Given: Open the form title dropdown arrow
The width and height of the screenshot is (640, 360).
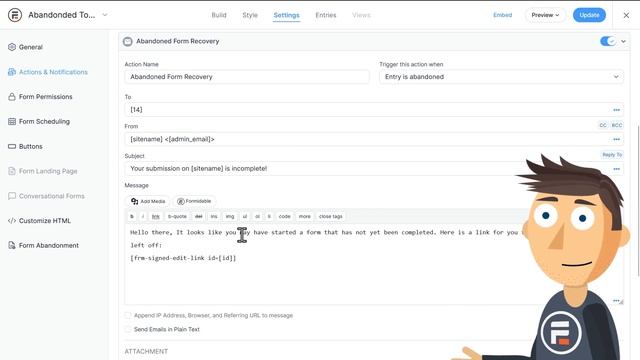Looking at the screenshot, I should (105, 15).
